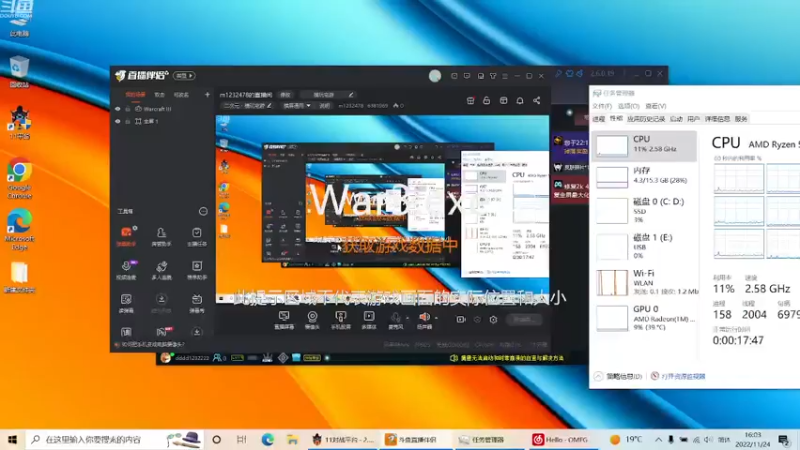Open Resource Monitor link in Task Manager
800x450 pixels.
pos(678,377)
